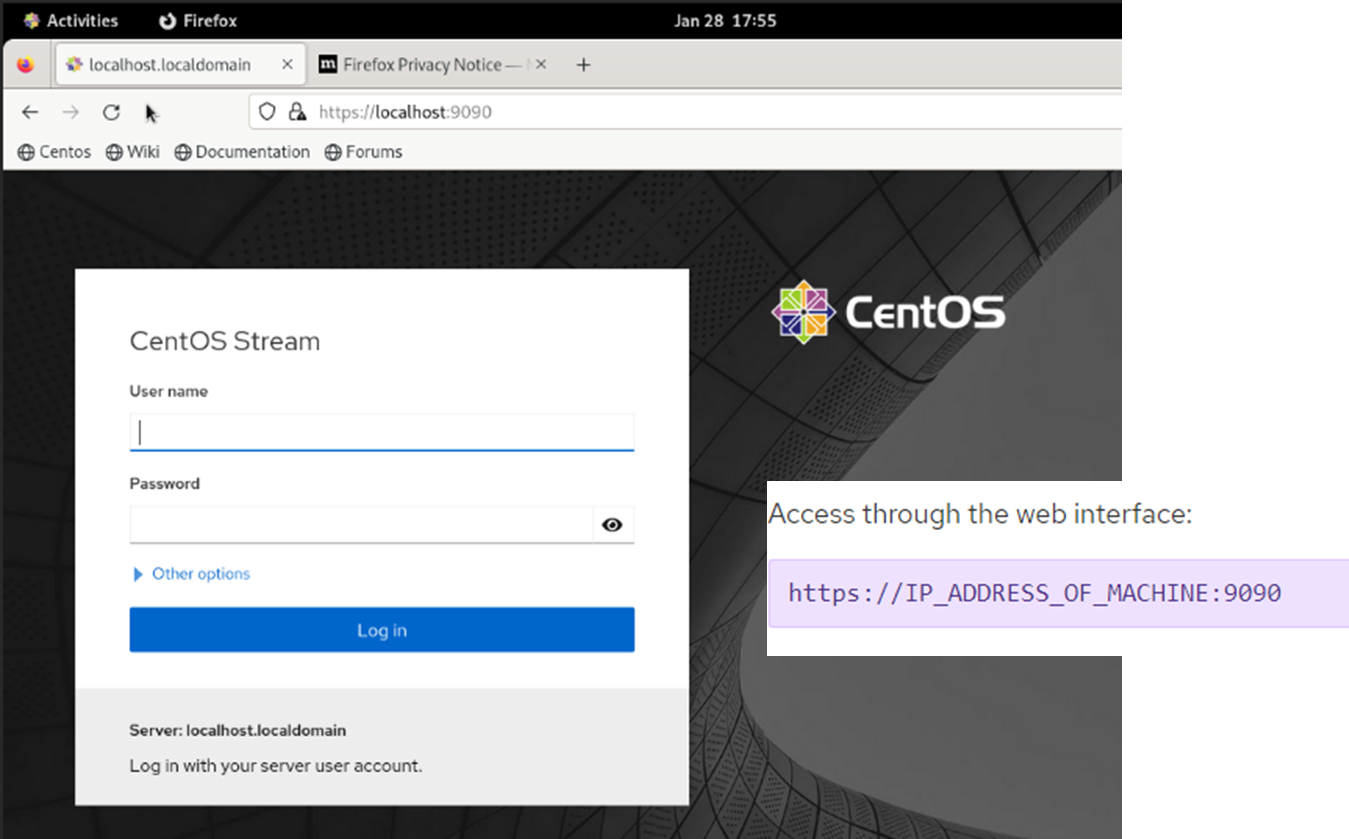Toggle password visibility with the eye icon
This screenshot has width=1349, height=839.
(613, 524)
